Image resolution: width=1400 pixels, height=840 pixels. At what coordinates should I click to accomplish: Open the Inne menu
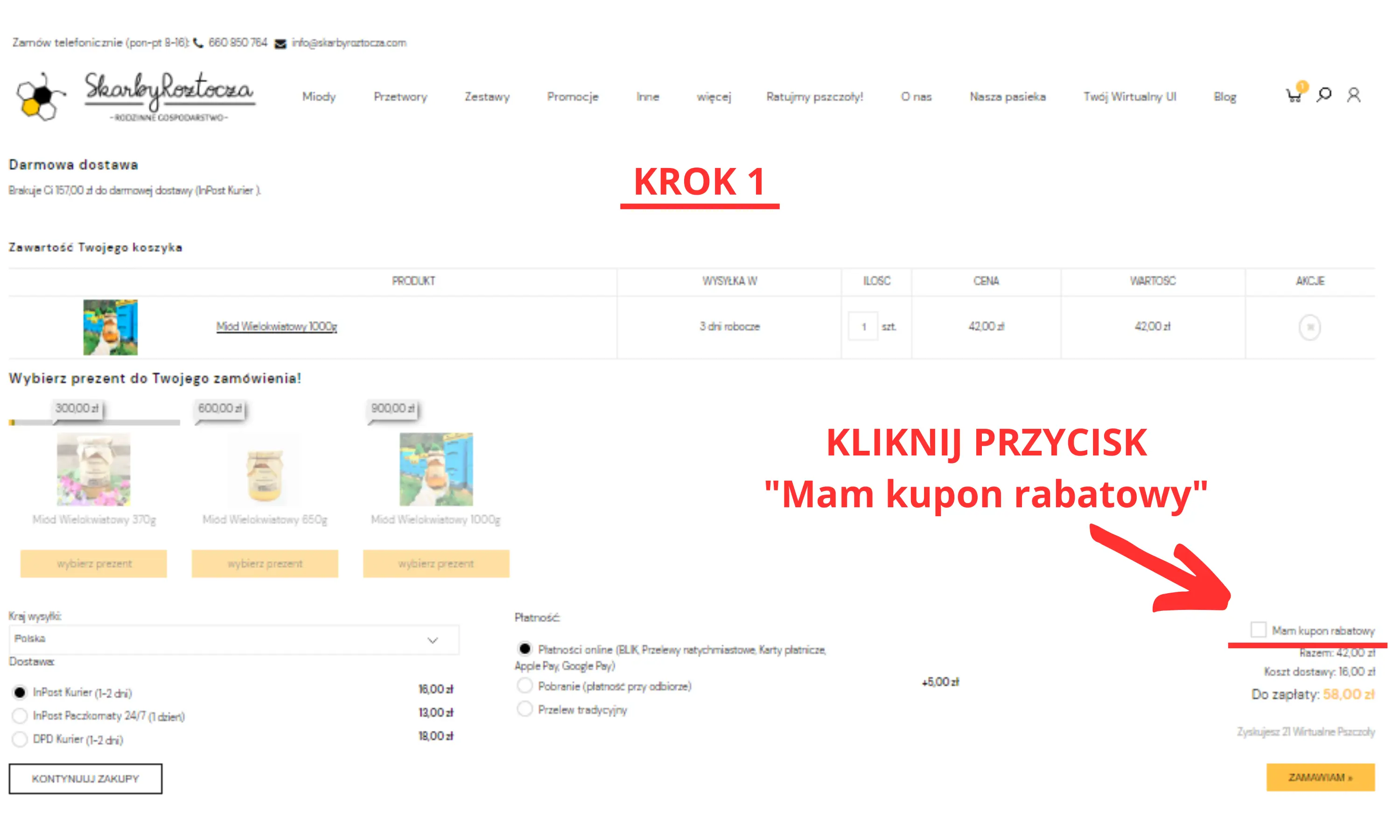647,97
